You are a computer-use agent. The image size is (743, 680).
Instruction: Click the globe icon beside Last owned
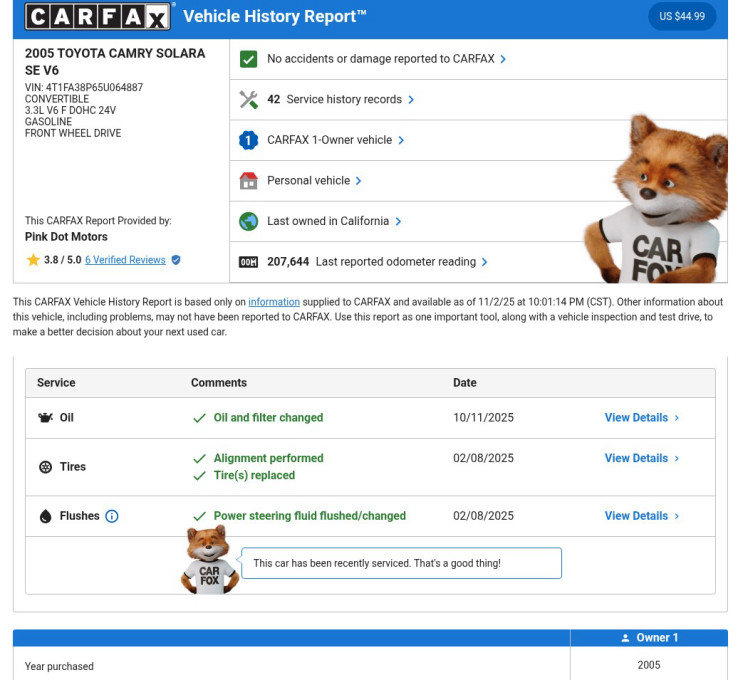(249, 222)
